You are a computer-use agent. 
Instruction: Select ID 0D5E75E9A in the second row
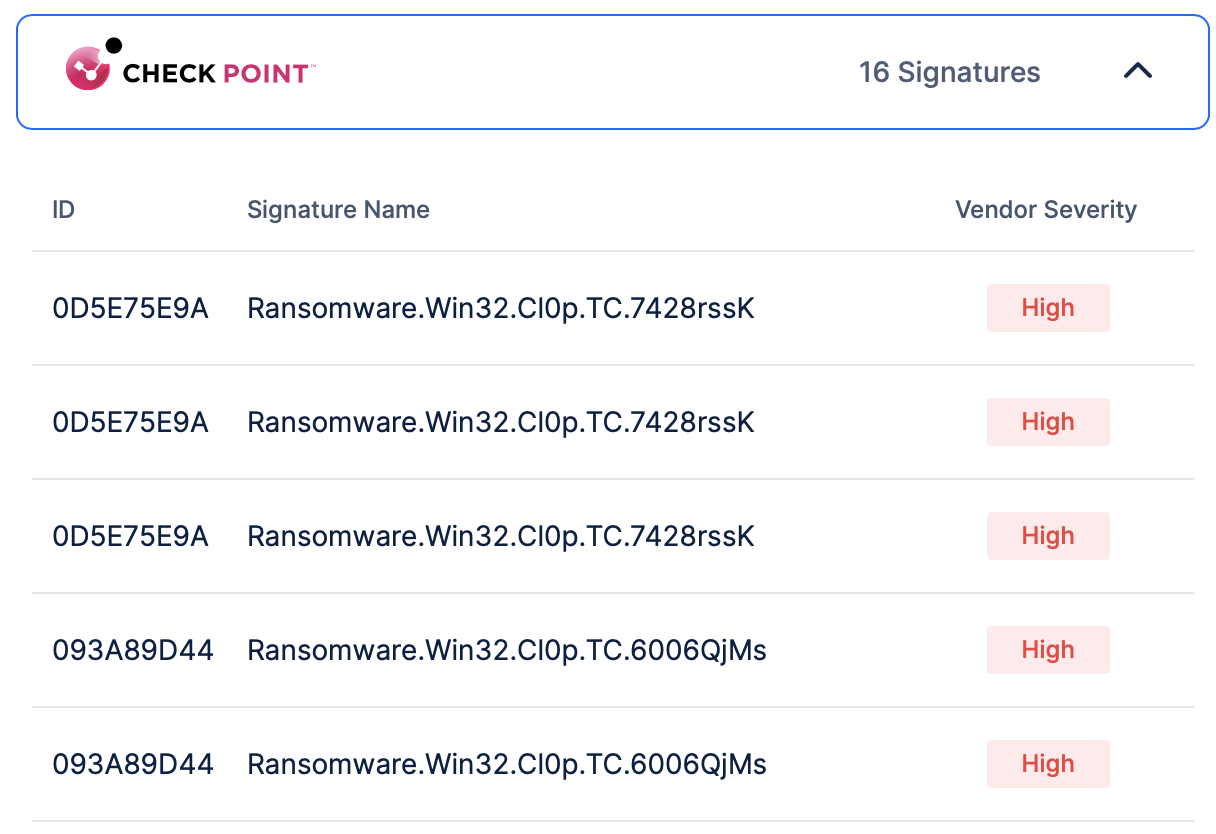[130, 422]
